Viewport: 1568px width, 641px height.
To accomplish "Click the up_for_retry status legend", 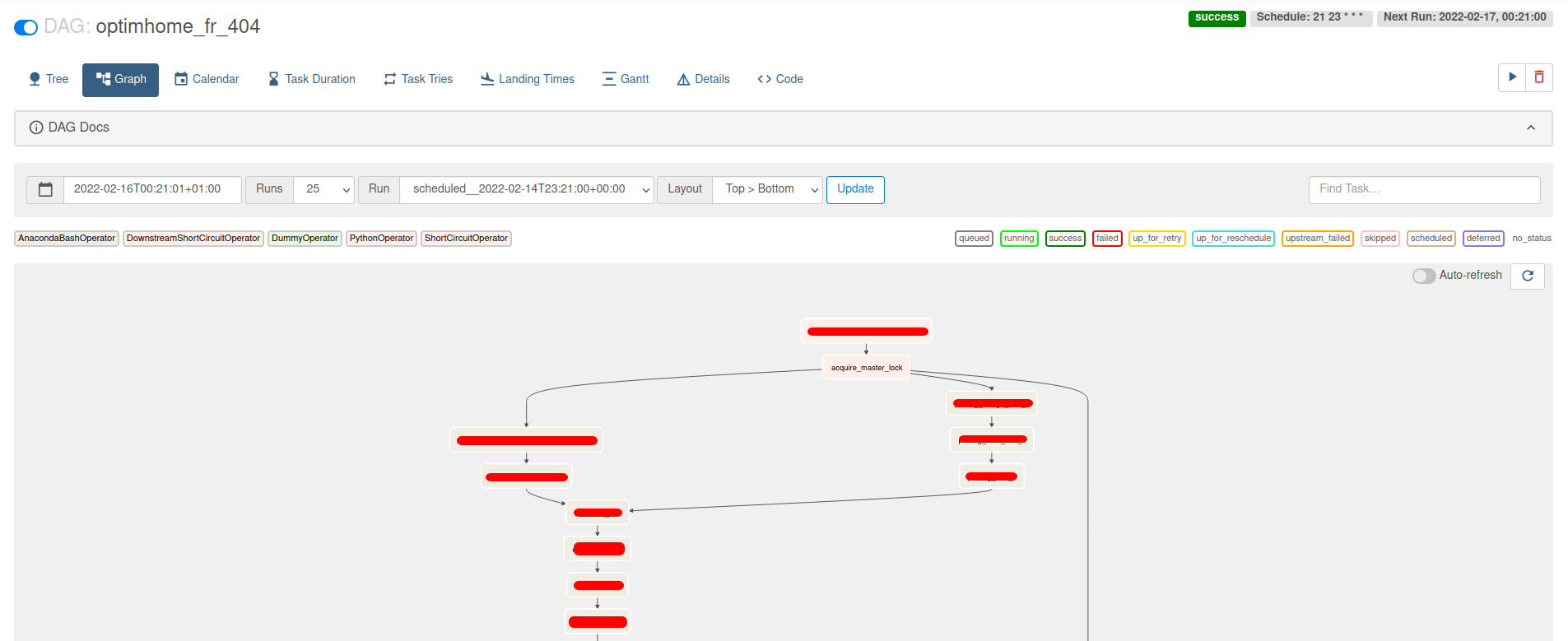I will click(1157, 239).
